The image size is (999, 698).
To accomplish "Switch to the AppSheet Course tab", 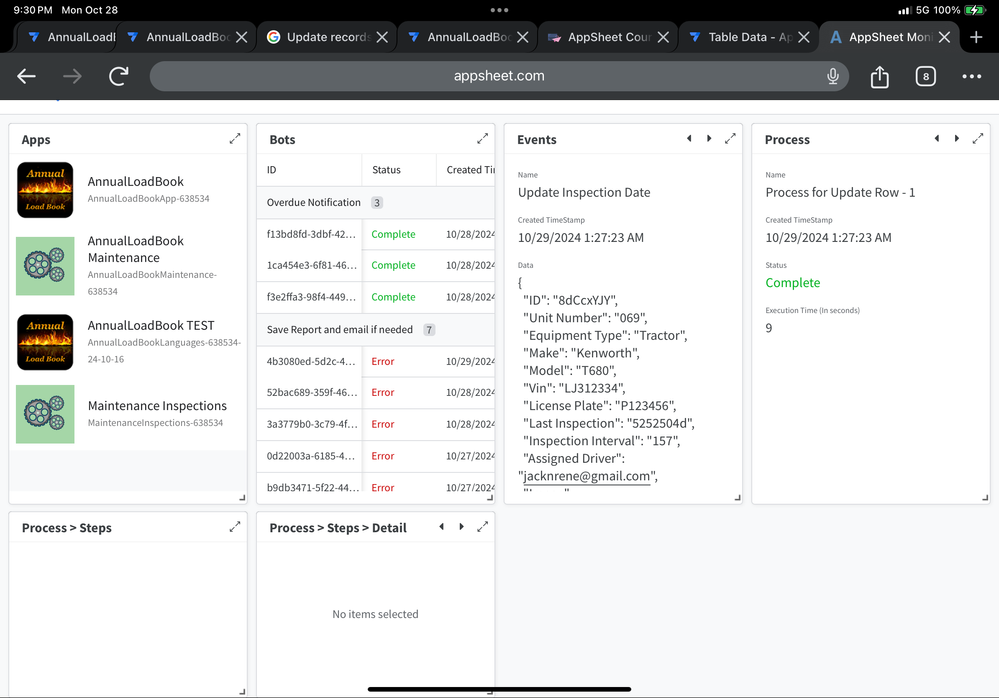I will [608, 37].
